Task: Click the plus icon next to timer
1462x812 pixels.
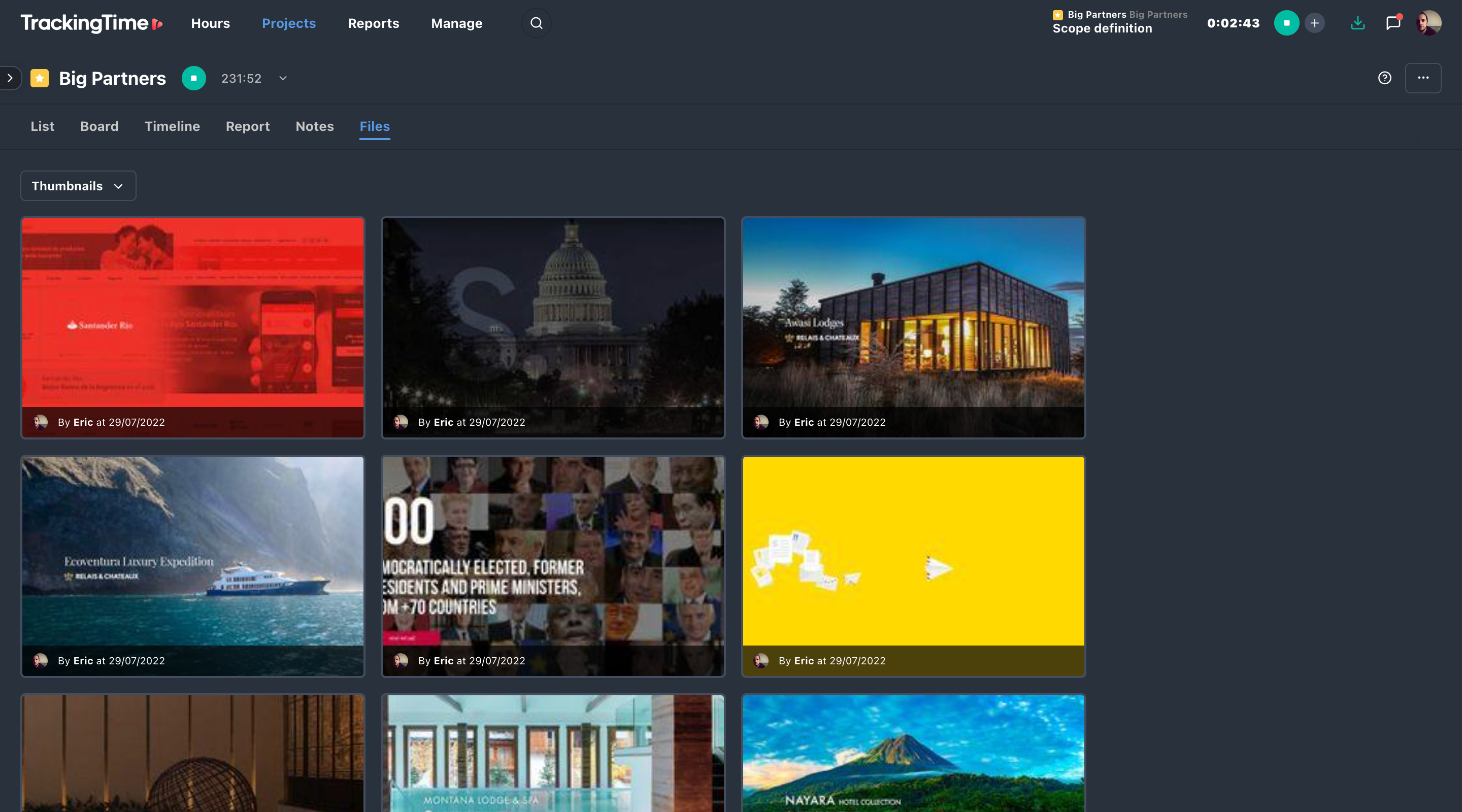Action: [1314, 23]
